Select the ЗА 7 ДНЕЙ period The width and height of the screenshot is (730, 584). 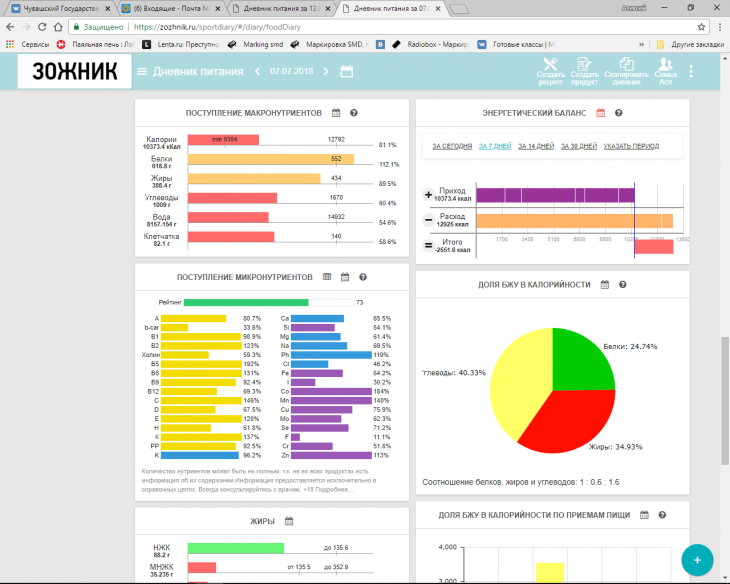495,146
